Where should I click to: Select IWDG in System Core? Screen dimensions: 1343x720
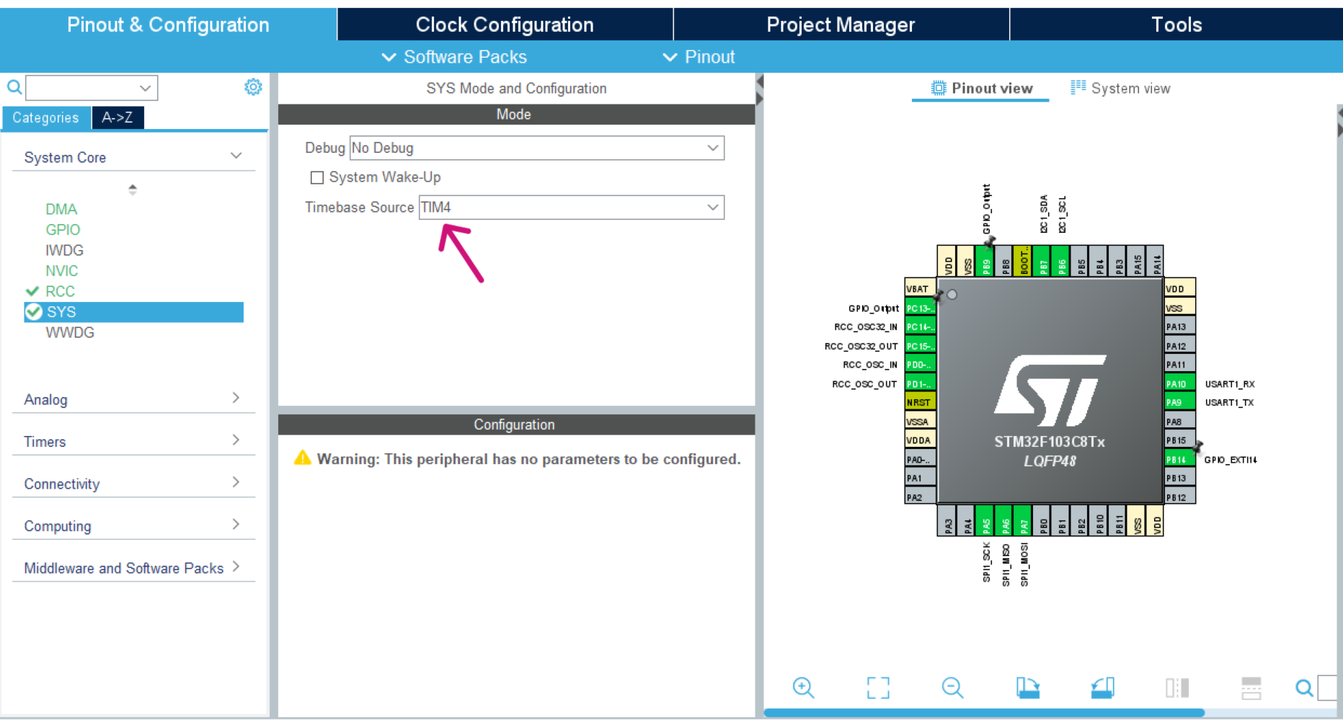click(64, 250)
